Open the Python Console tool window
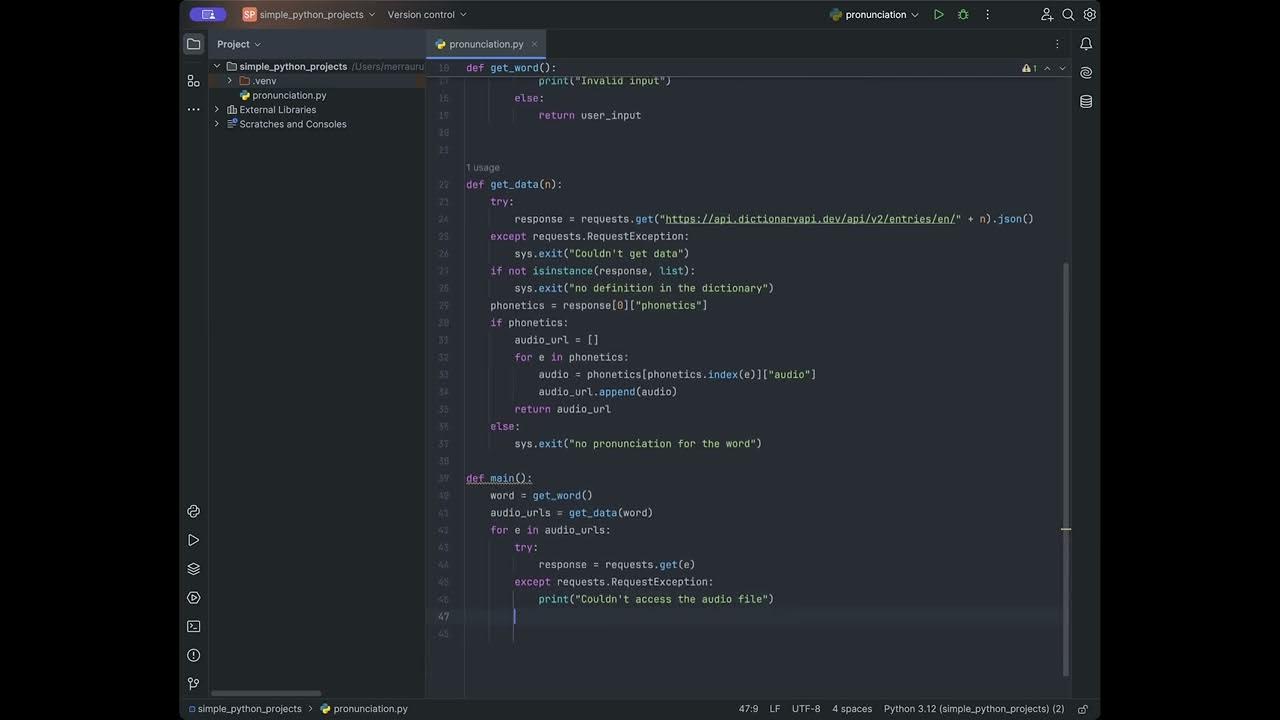Viewport: 1280px width, 720px height. (194, 511)
